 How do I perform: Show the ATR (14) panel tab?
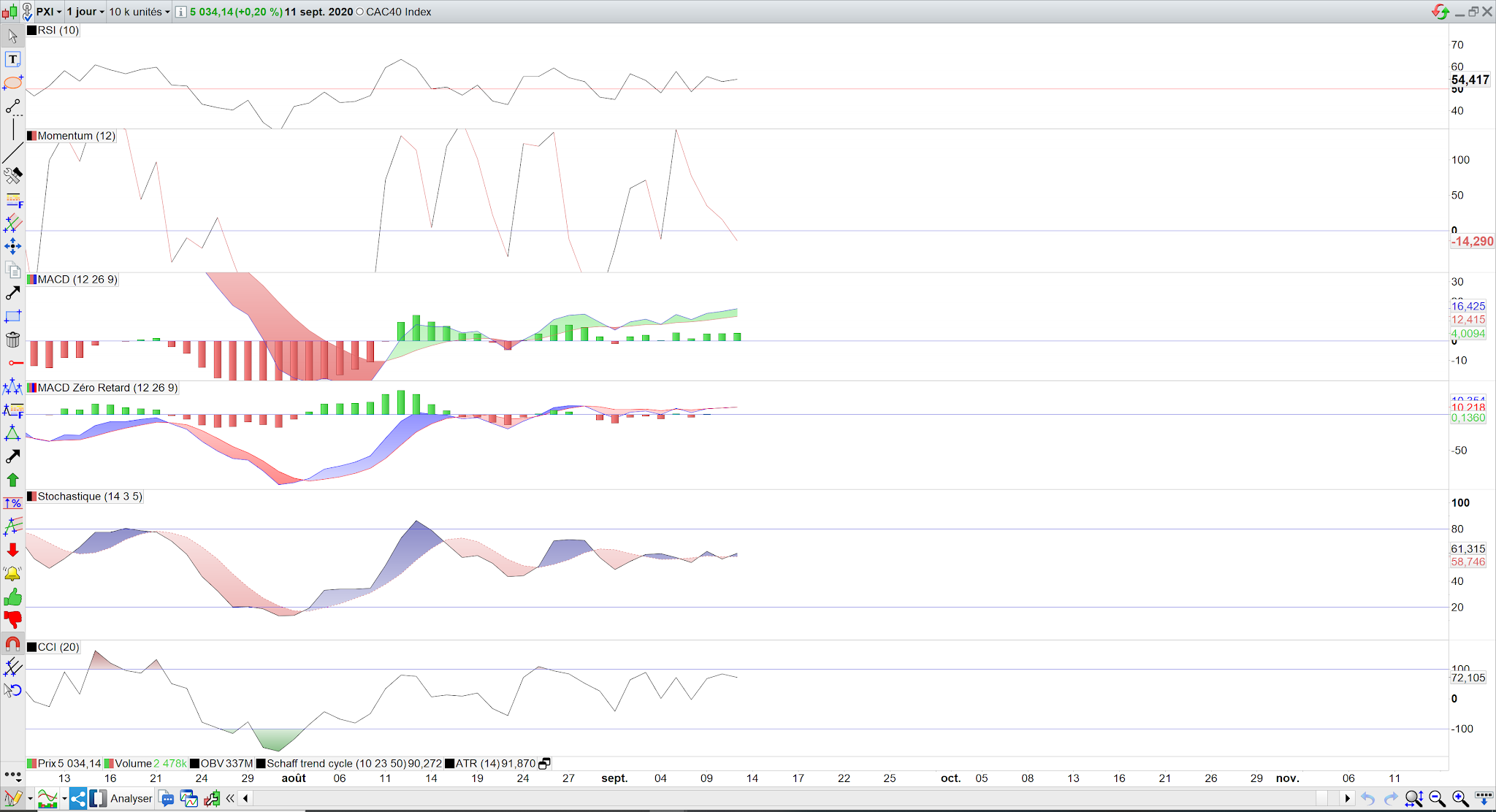tap(490, 763)
